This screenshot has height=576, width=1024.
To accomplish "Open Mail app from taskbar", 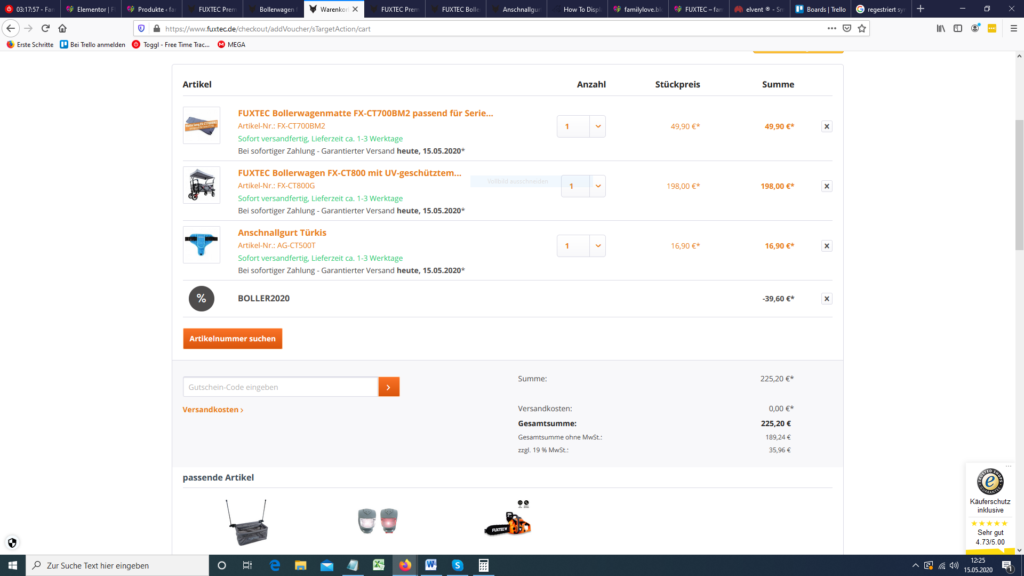I will pos(327,565).
